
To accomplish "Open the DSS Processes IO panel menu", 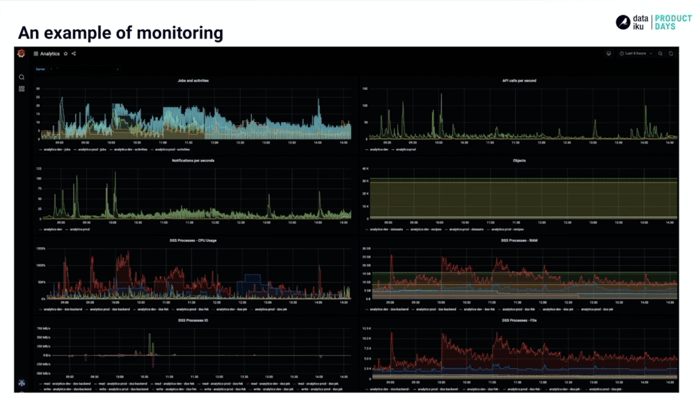I will 193,320.
